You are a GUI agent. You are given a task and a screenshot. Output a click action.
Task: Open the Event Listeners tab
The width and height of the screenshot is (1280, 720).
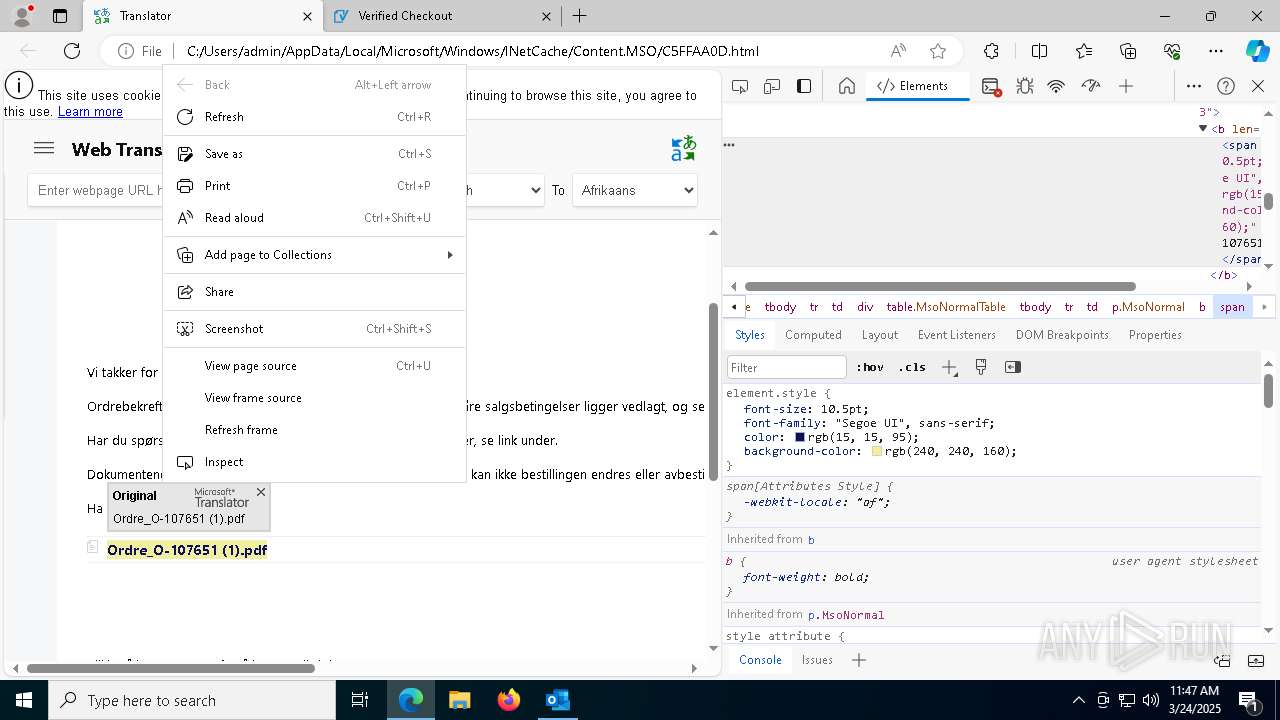pyautogui.click(x=957, y=335)
